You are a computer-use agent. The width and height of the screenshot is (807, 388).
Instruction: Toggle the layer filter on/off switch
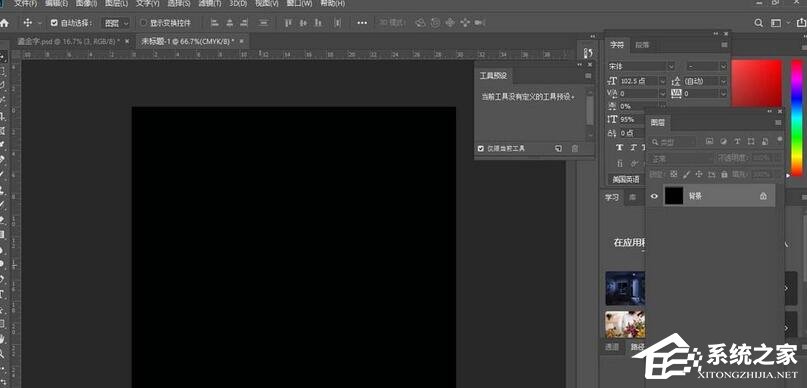[x=780, y=139]
